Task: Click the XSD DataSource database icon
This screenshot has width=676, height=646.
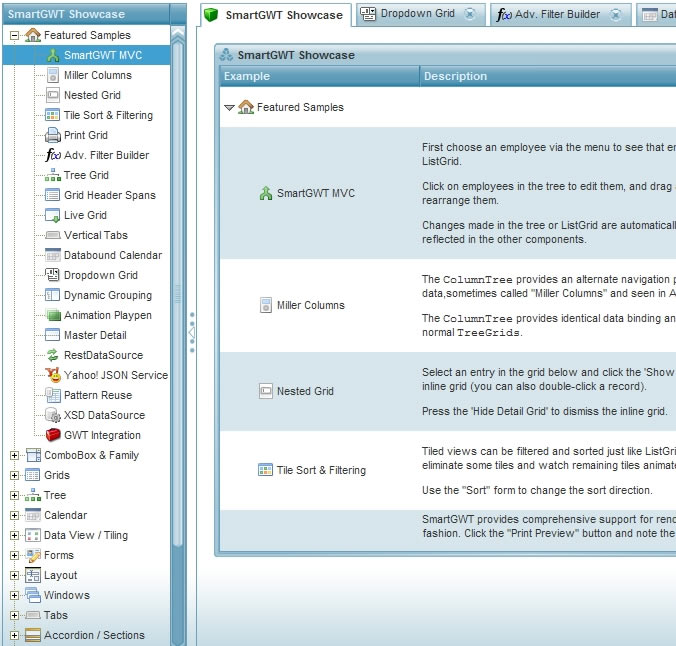Action: [x=53, y=415]
